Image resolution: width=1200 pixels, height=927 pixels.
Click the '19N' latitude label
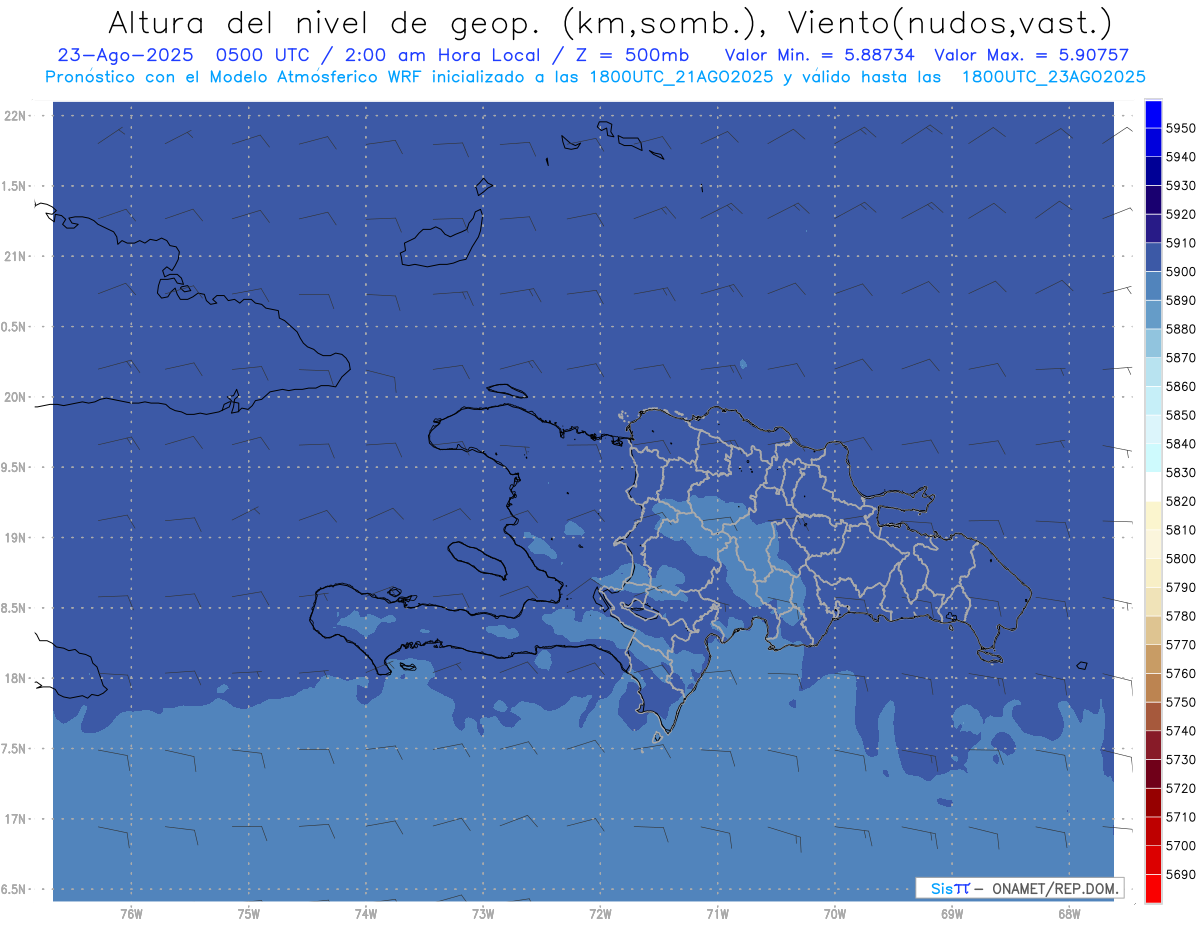(17, 537)
